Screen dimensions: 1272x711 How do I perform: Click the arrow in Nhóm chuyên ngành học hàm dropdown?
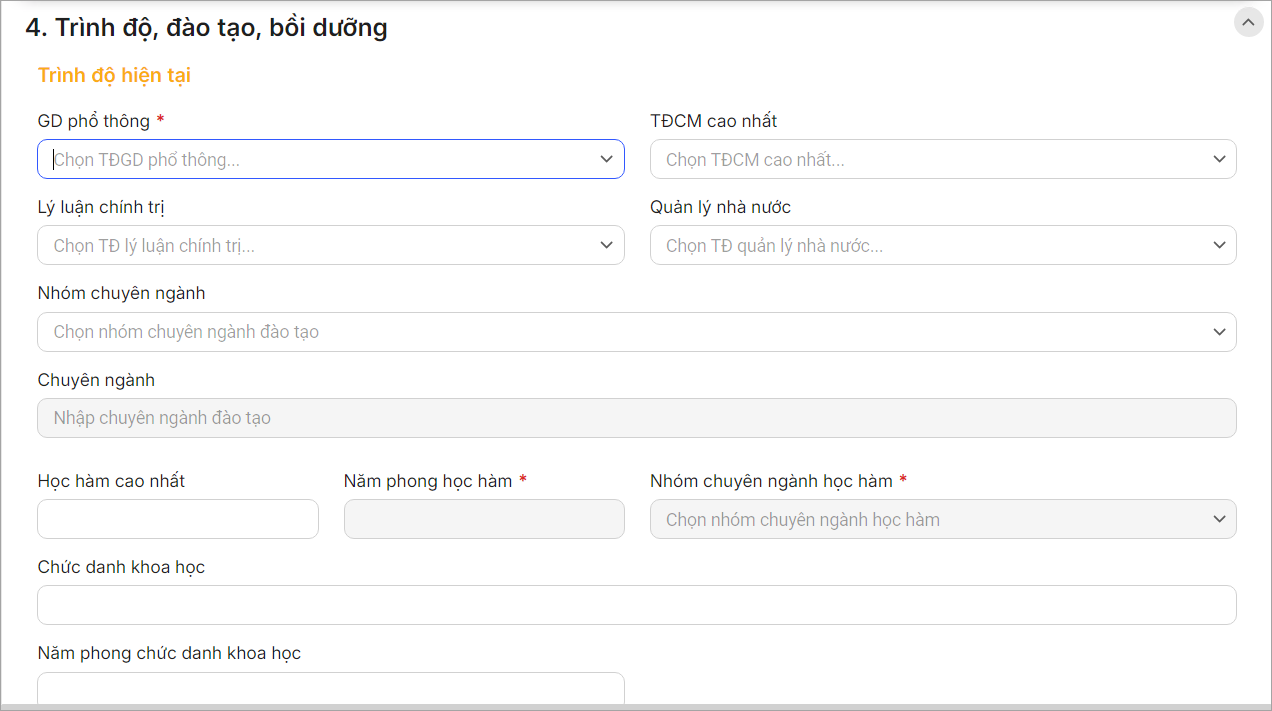pyautogui.click(x=1218, y=519)
